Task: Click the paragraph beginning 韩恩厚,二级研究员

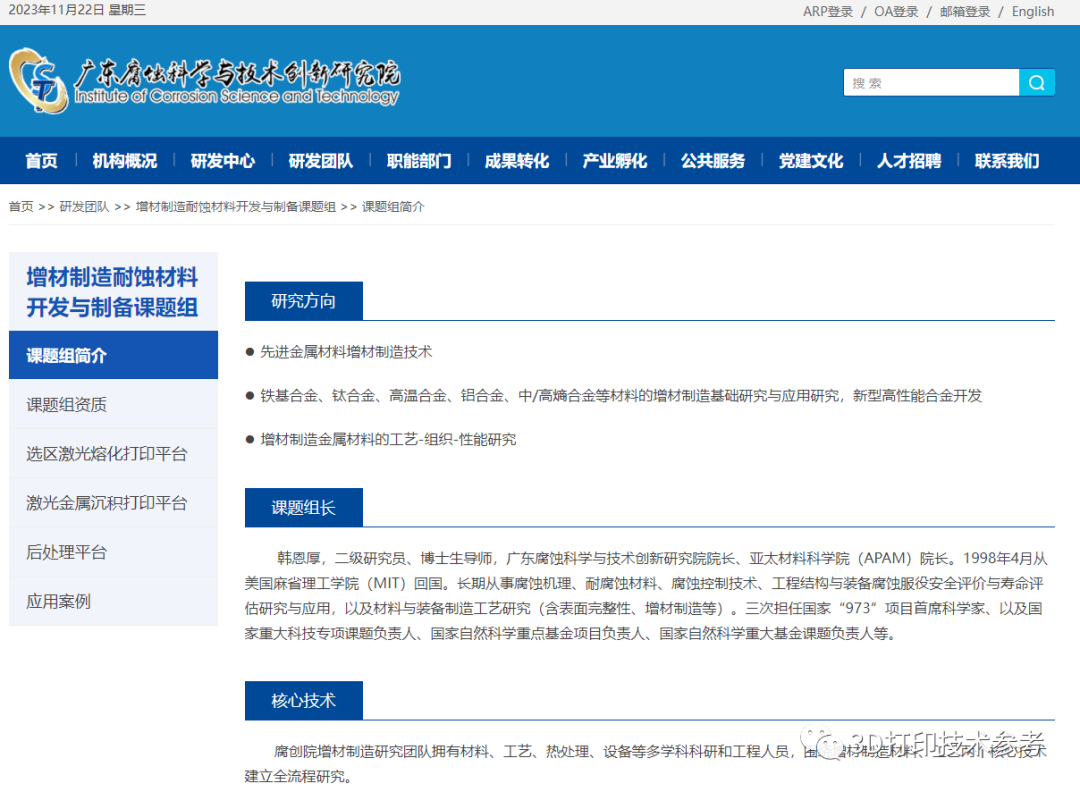Action: click(x=646, y=596)
